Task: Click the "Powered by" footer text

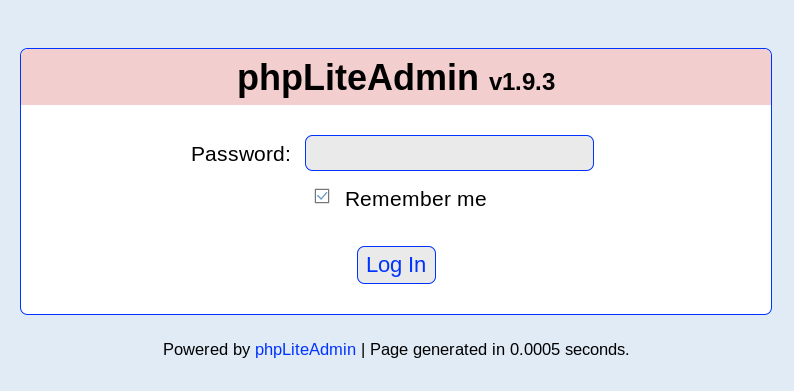Action: click(x=207, y=349)
